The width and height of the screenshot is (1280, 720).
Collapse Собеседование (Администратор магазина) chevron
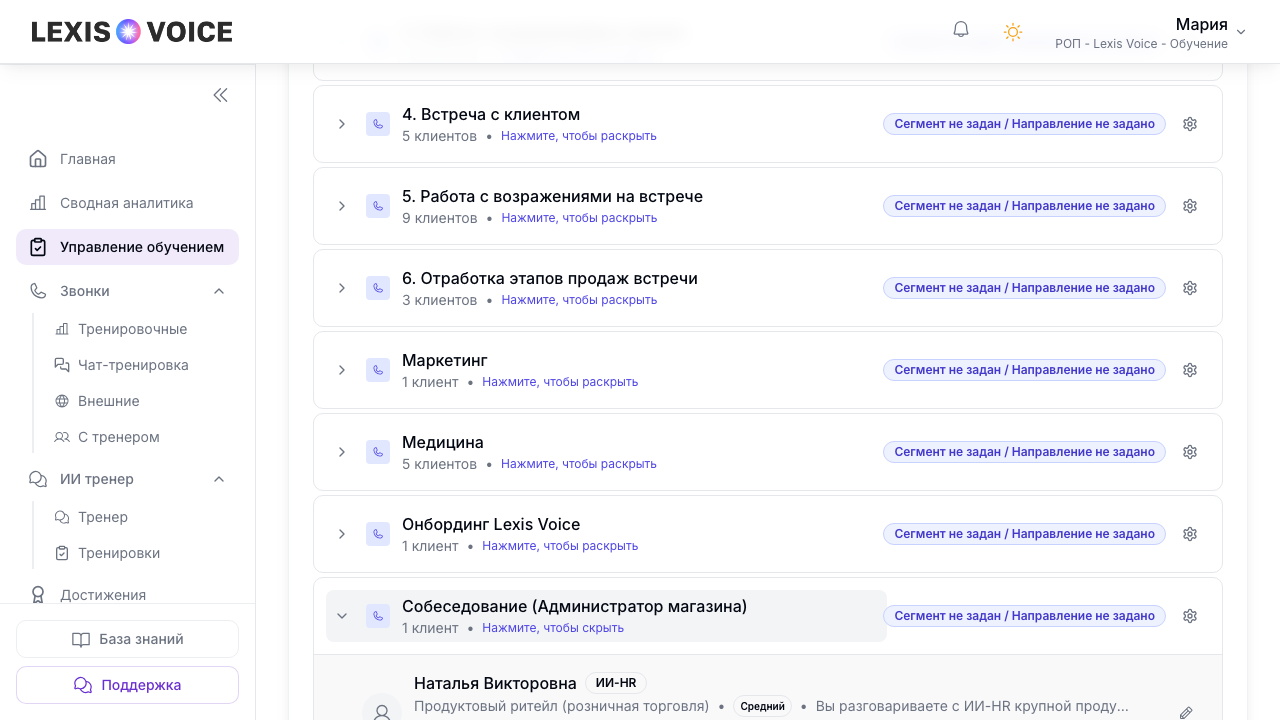342,616
